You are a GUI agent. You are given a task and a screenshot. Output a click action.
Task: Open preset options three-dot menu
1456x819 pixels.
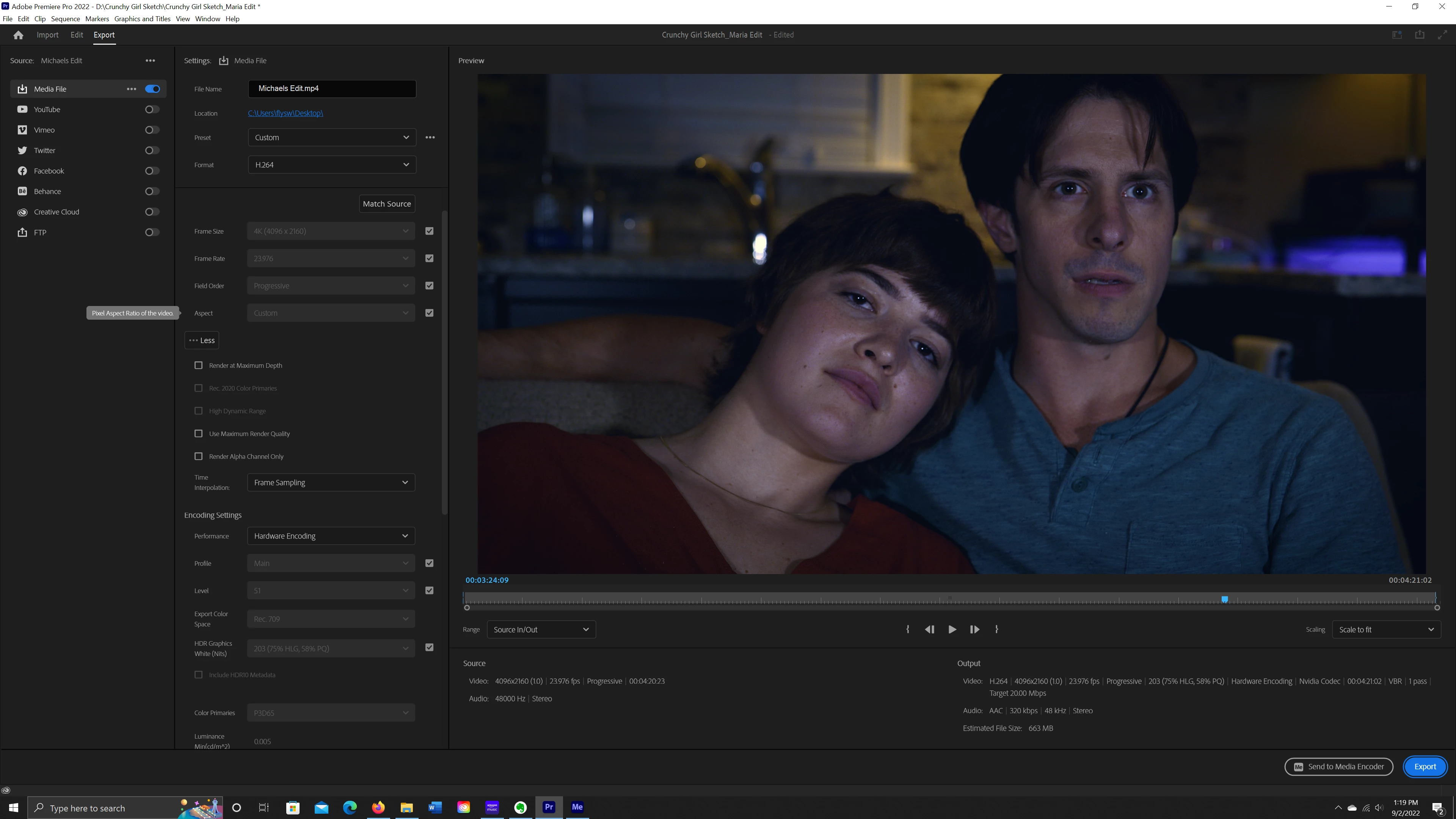coord(430,137)
